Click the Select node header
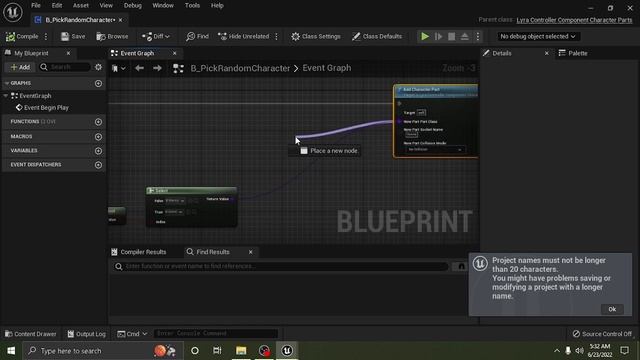The width and height of the screenshot is (640, 360). [x=191, y=191]
